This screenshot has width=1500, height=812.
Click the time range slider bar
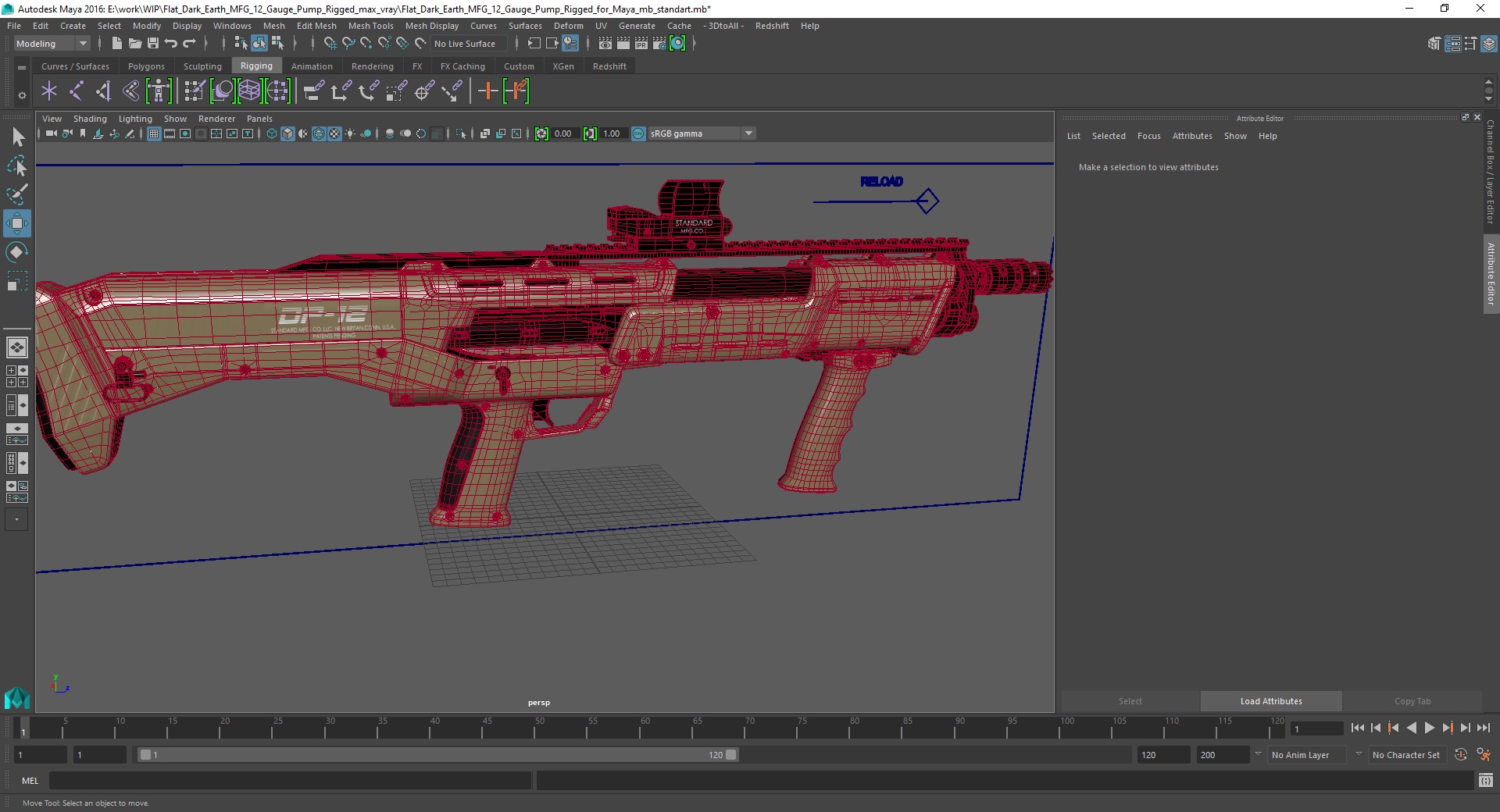point(437,755)
